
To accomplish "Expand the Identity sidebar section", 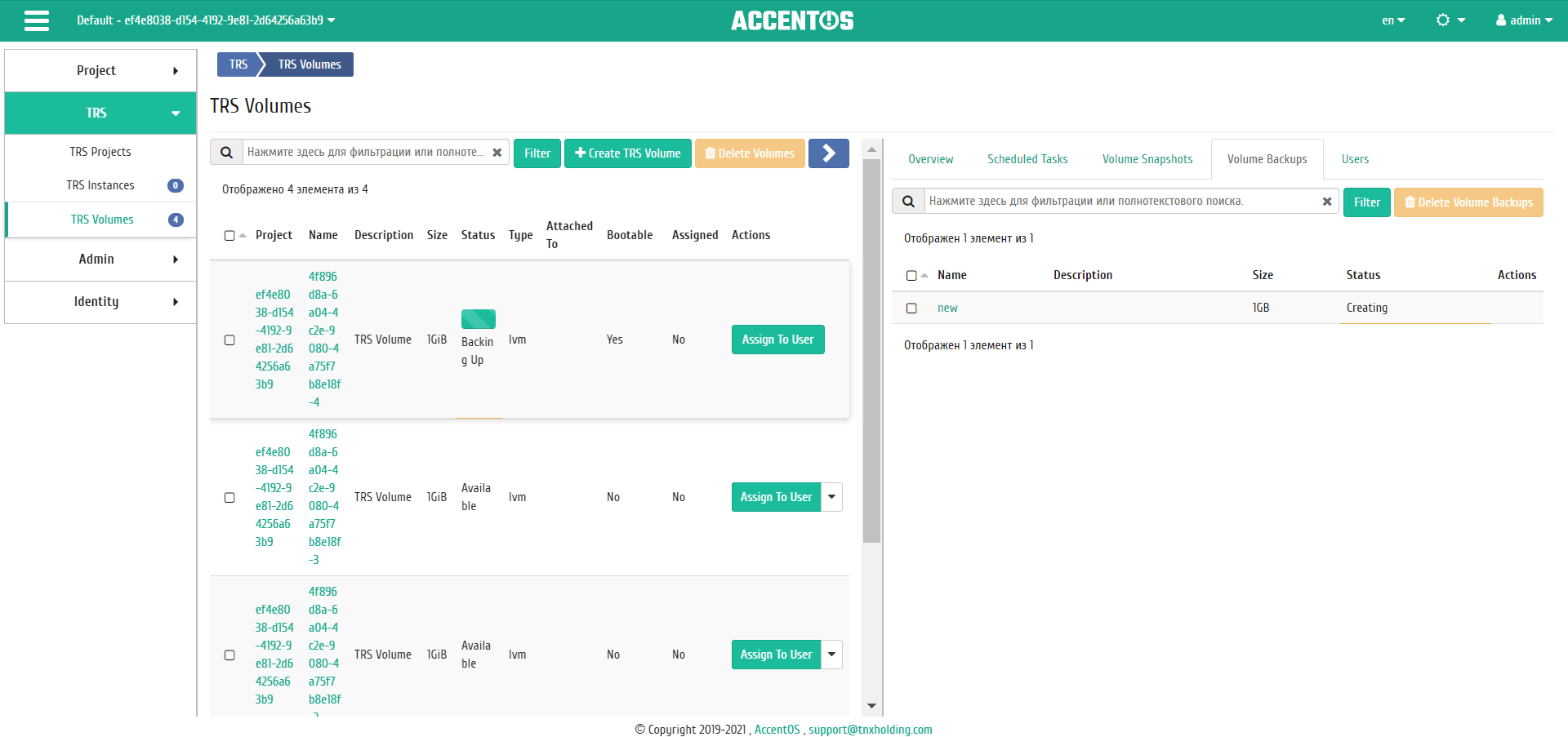I will [x=100, y=302].
